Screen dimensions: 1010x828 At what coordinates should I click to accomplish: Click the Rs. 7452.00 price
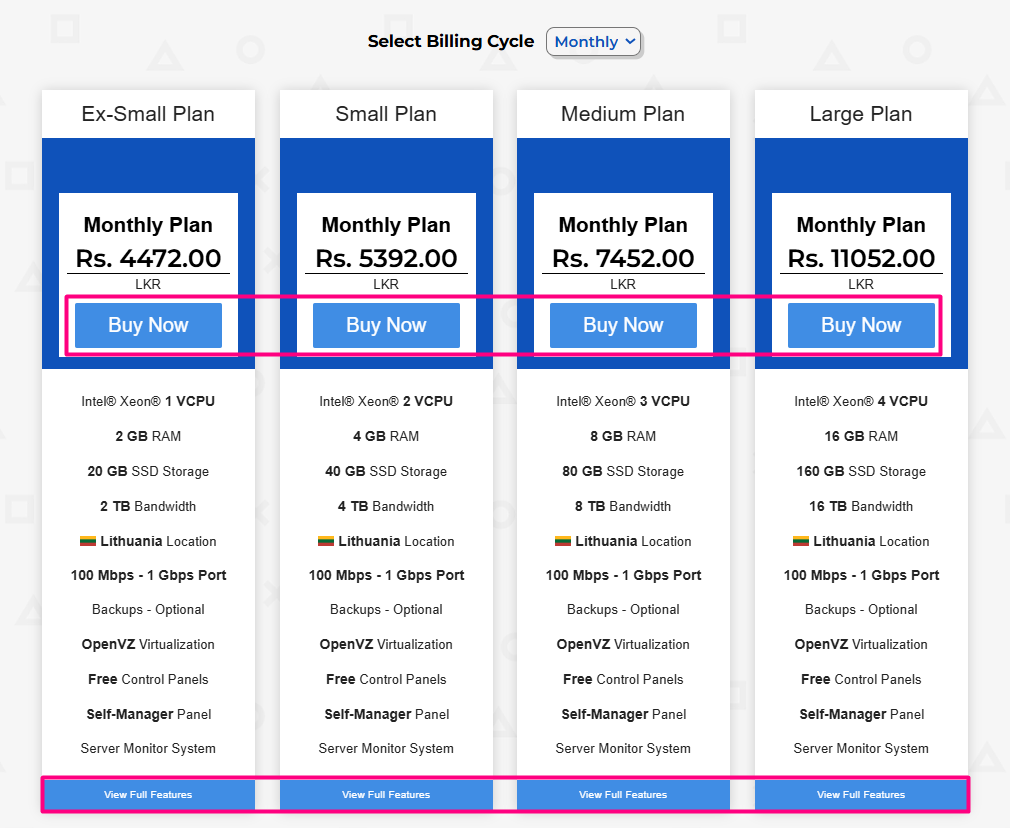click(623, 258)
